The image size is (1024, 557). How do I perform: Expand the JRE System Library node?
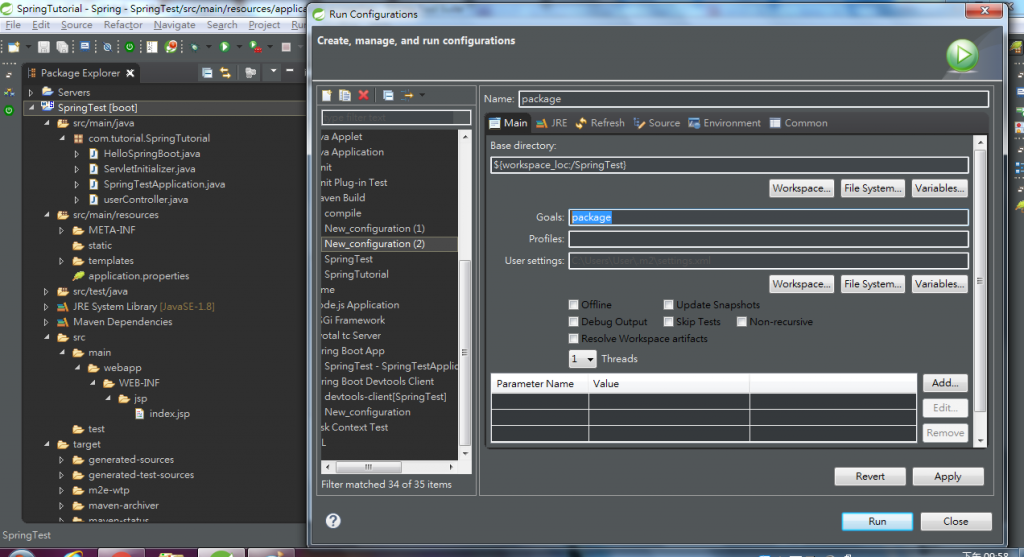[x=46, y=306]
